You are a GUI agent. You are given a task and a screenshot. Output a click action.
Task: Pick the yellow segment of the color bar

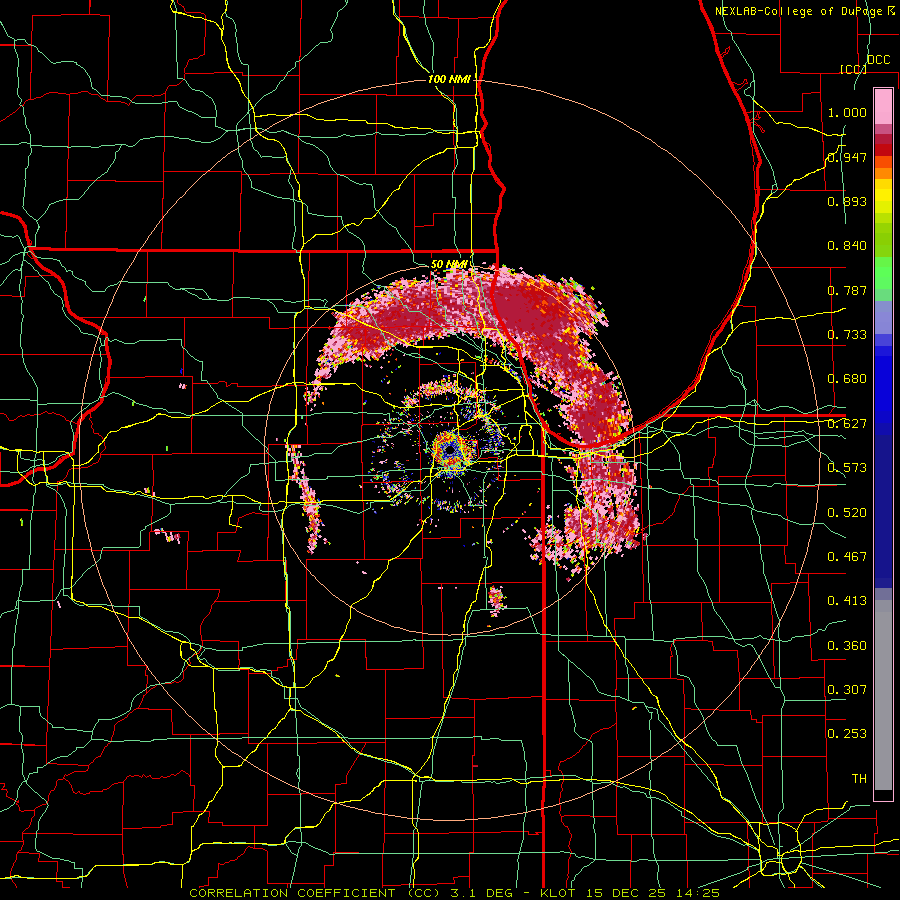pyautogui.click(x=883, y=196)
